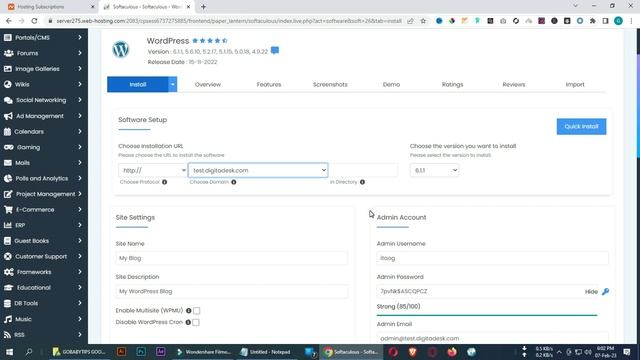This screenshot has height=360, width=640.
Task: Open the Guest Books icon
Action: click(x=7, y=241)
